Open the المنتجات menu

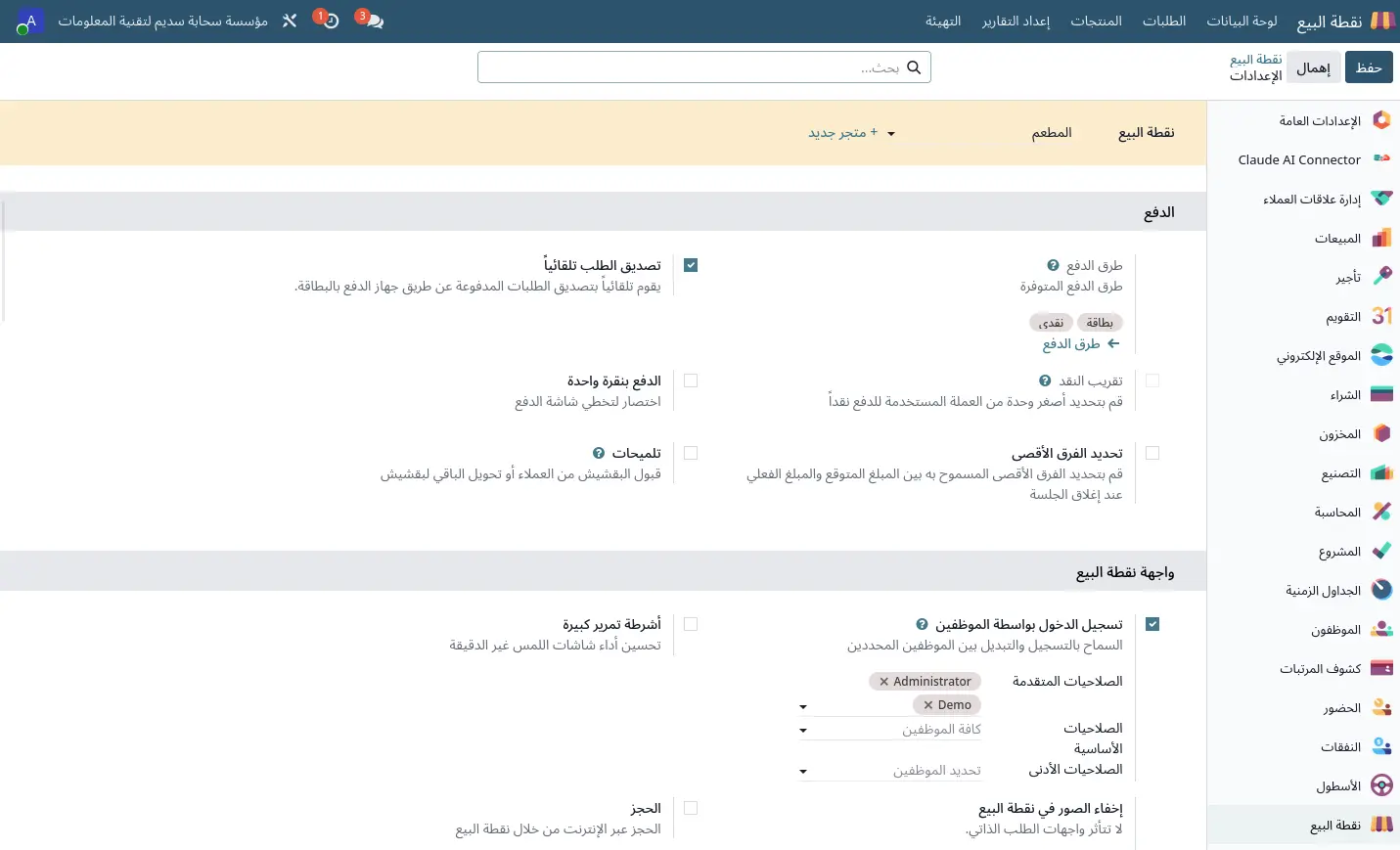pyautogui.click(x=1096, y=21)
